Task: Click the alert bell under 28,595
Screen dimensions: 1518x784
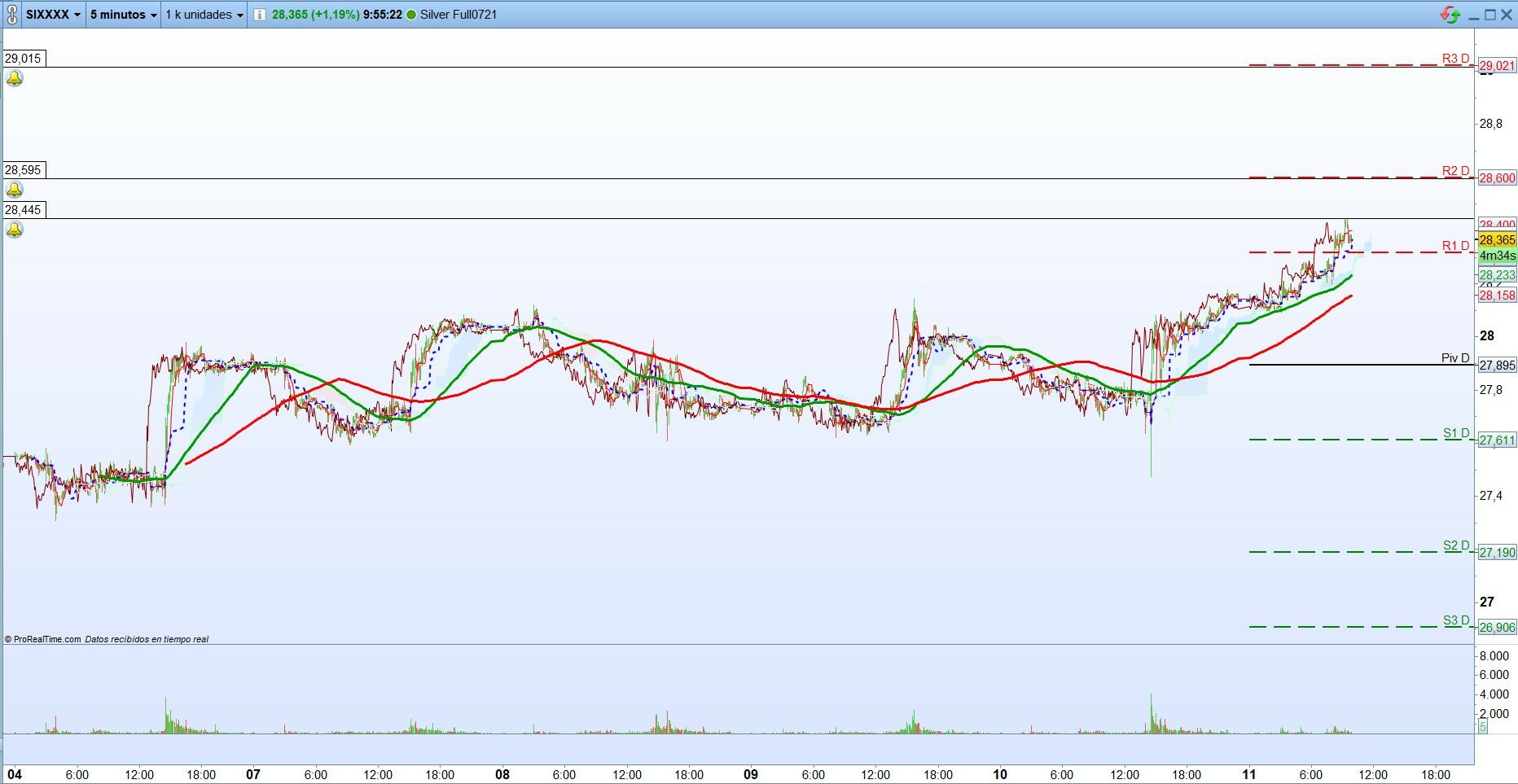Action: 15,191
